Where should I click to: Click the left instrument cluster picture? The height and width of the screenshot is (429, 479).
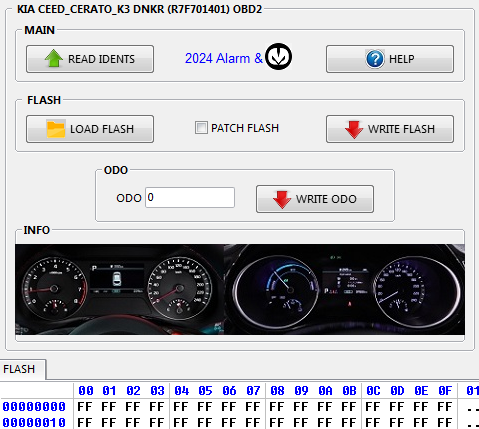119,289
